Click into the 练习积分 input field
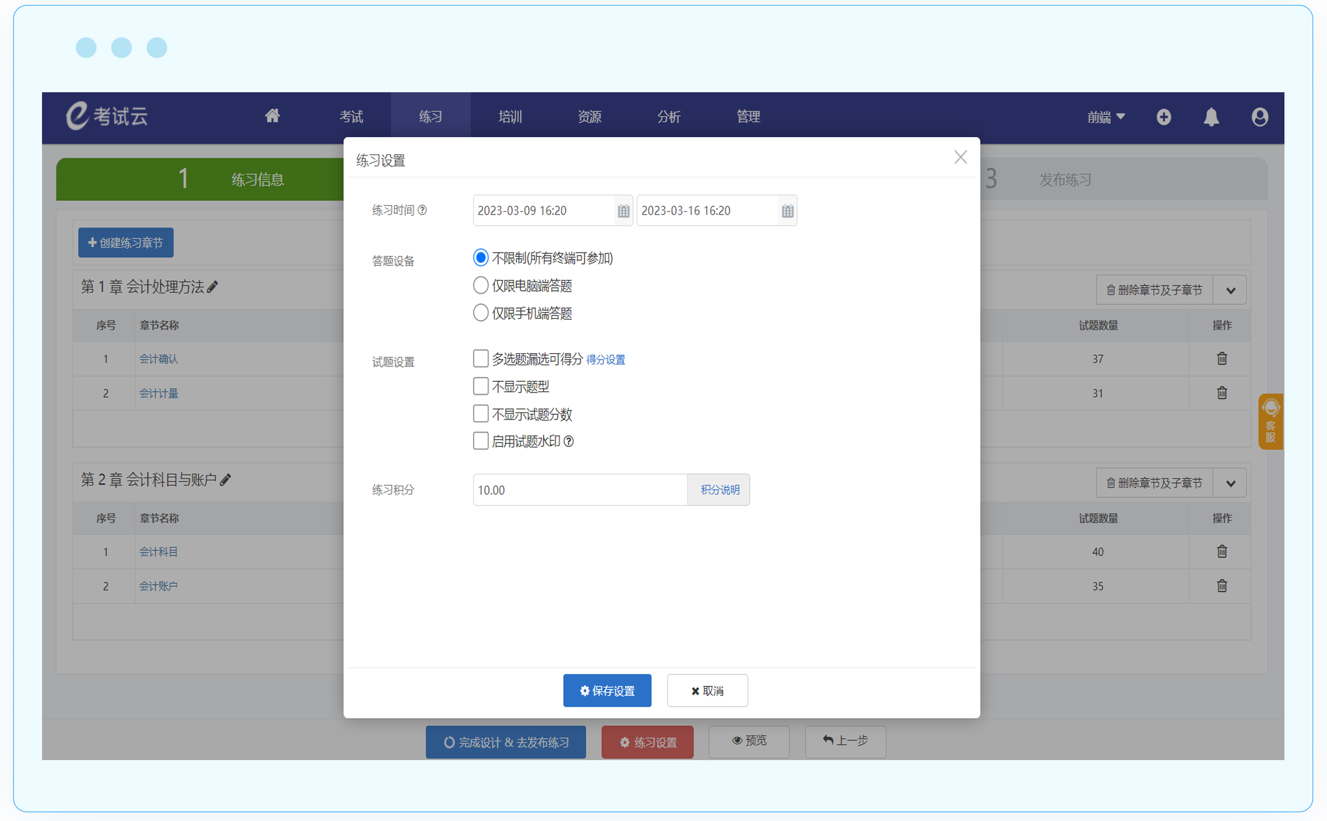Screen dimensions: 1327x821 pos(579,490)
